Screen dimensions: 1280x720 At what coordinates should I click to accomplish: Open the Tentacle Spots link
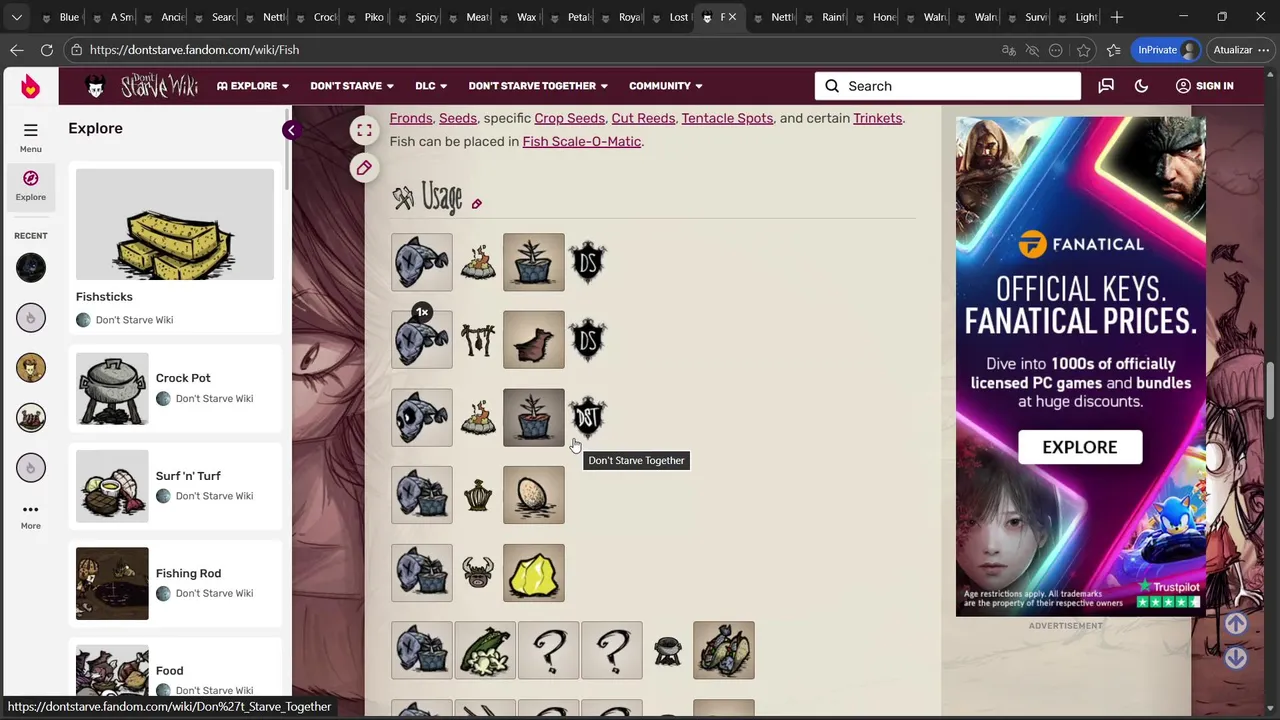pos(727,118)
